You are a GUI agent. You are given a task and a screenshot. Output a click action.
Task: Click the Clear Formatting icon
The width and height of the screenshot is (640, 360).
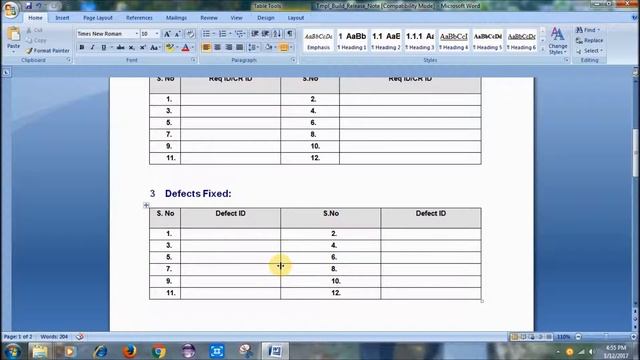(x=190, y=34)
